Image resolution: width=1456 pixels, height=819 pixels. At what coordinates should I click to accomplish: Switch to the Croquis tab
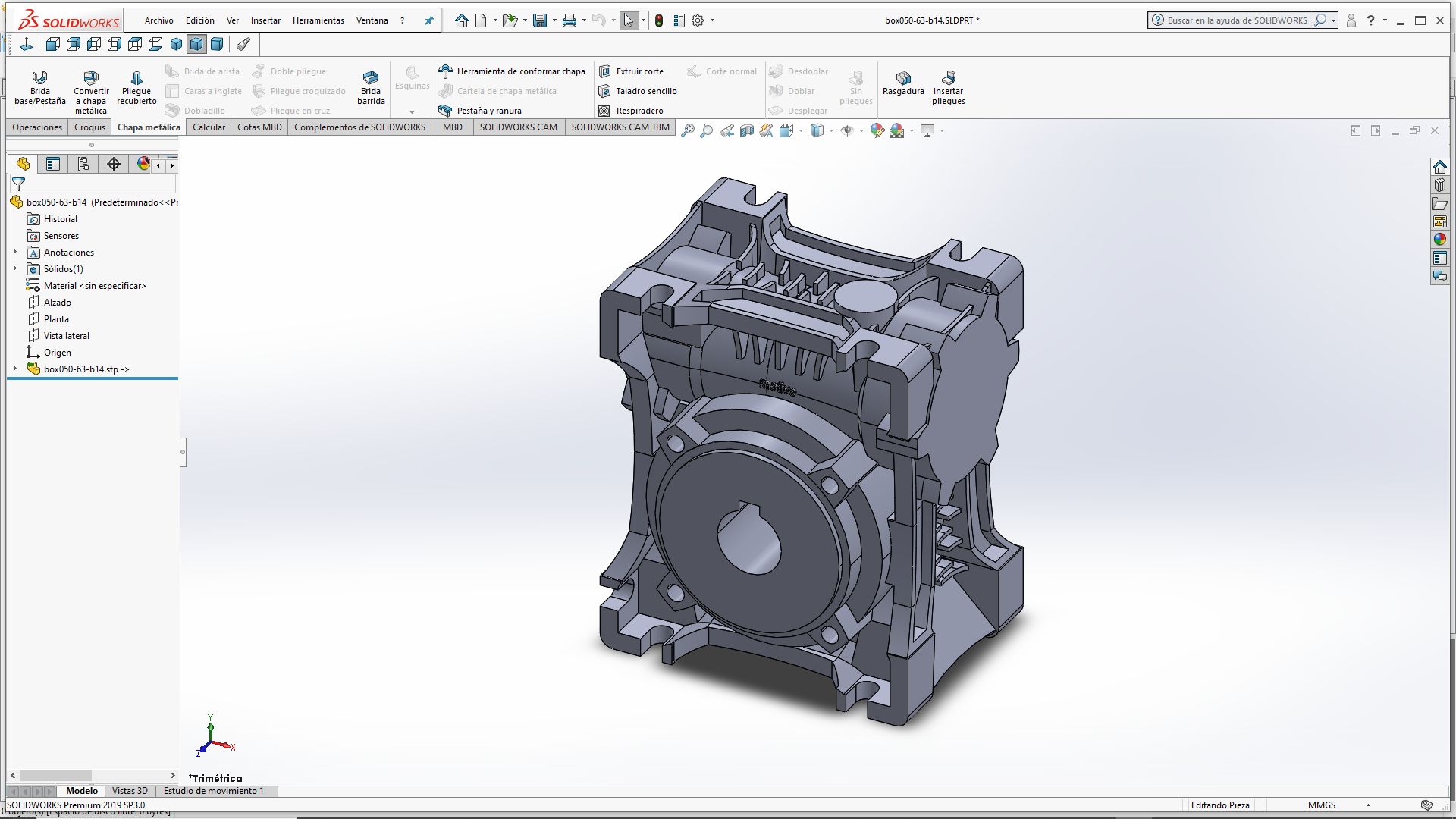point(89,127)
